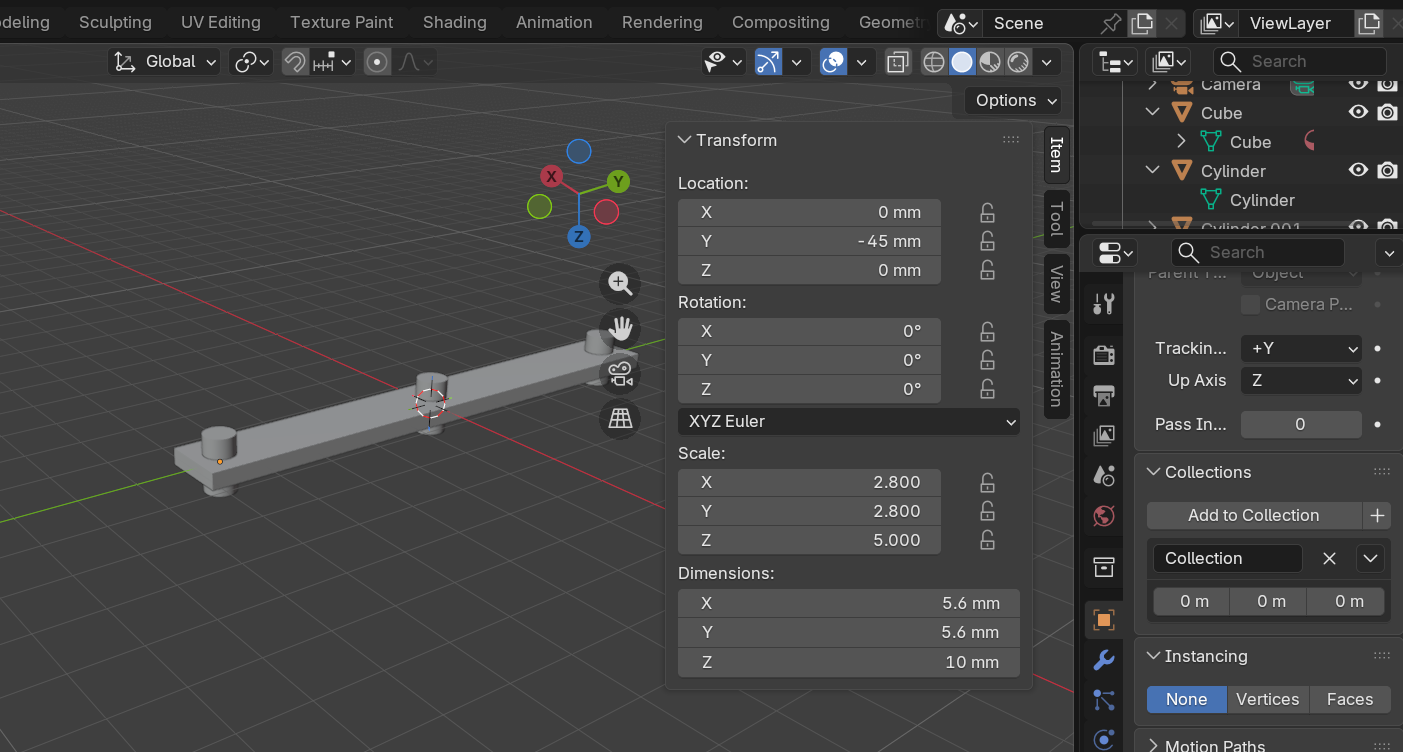This screenshot has width=1403, height=752.
Task: Pin the Scene with the pin icon
Action: (x=1110, y=23)
